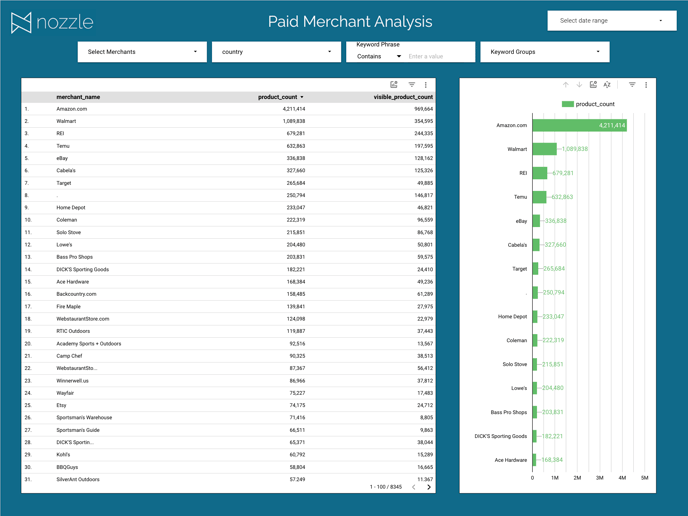
Task: Open the Select date range dropdown
Action: [x=612, y=21]
